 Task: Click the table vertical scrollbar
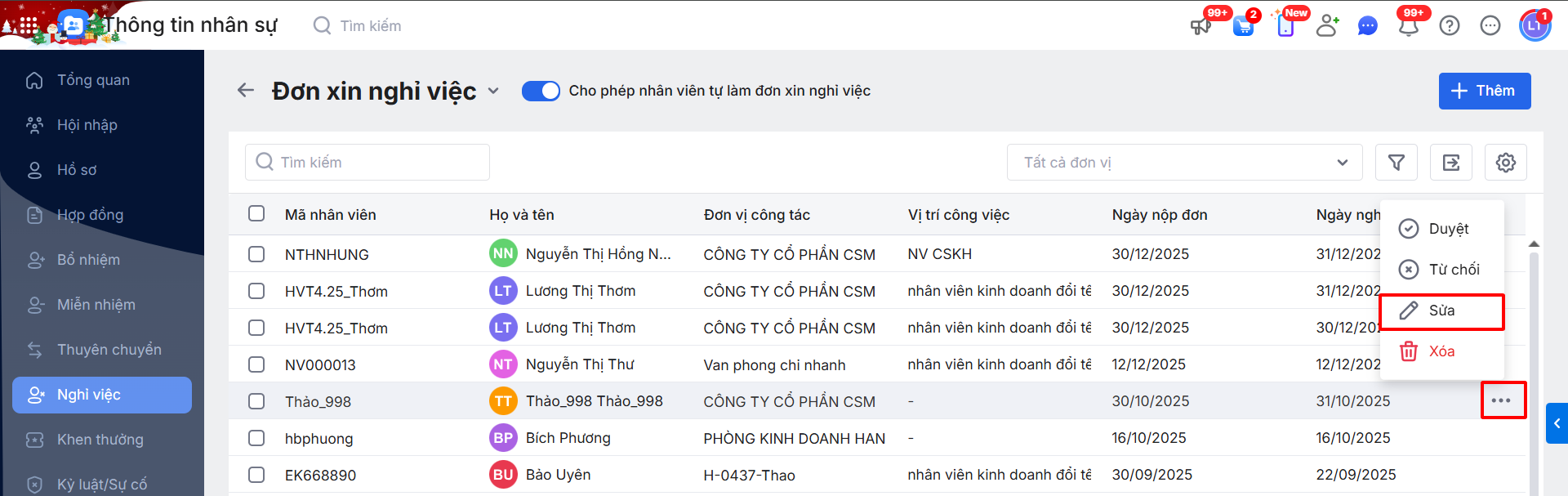(1534, 368)
